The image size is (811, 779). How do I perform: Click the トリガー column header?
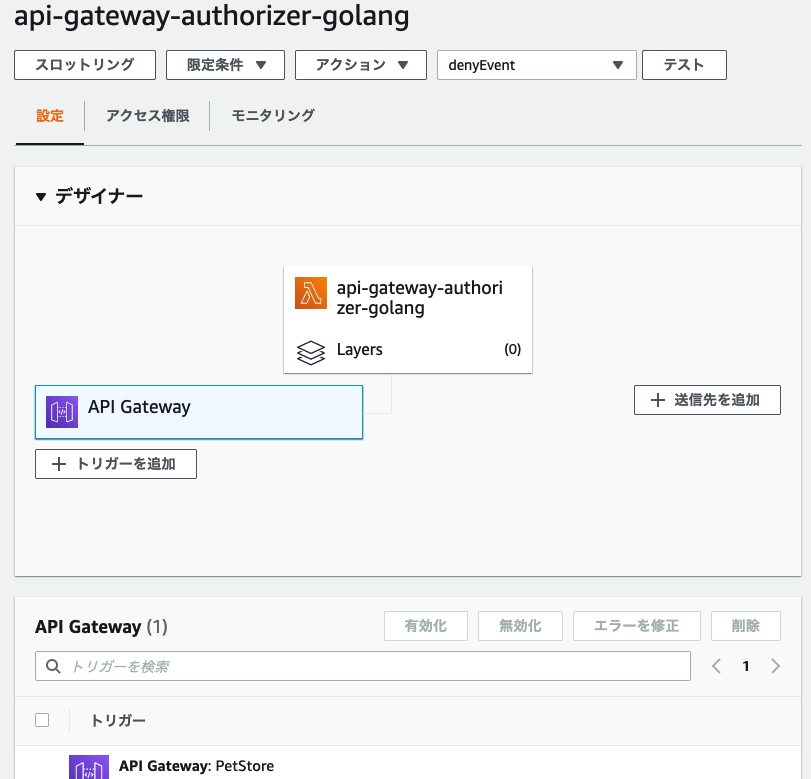(118, 721)
